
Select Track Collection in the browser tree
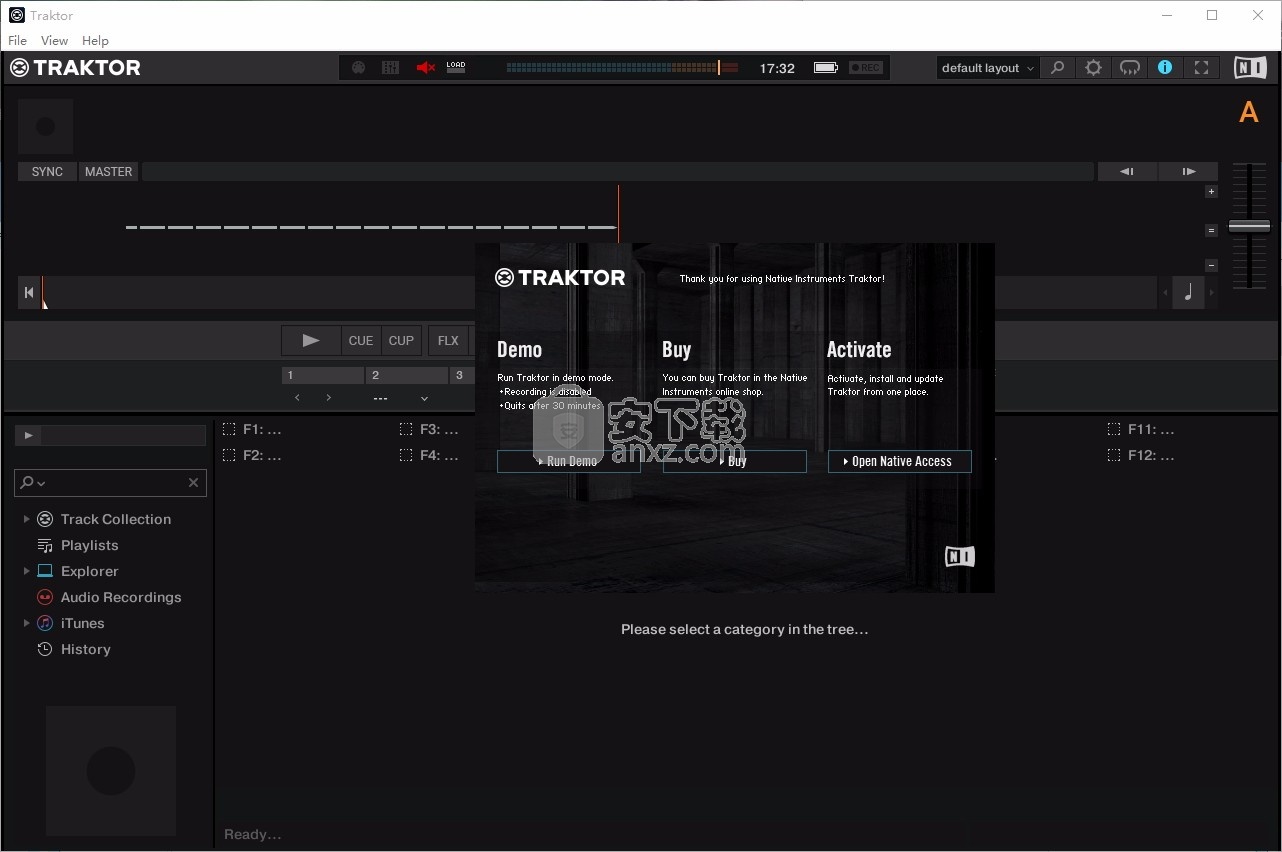click(x=116, y=519)
